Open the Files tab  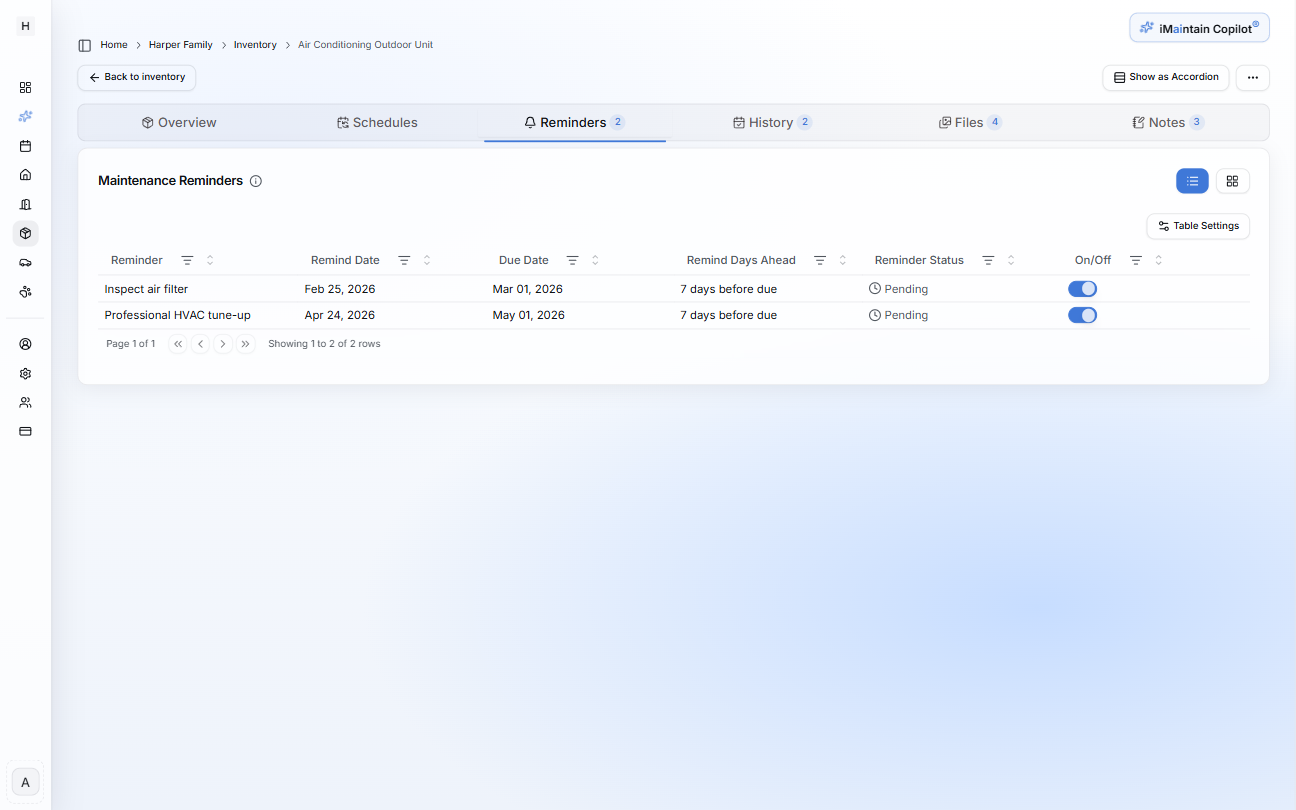coord(969,121)
